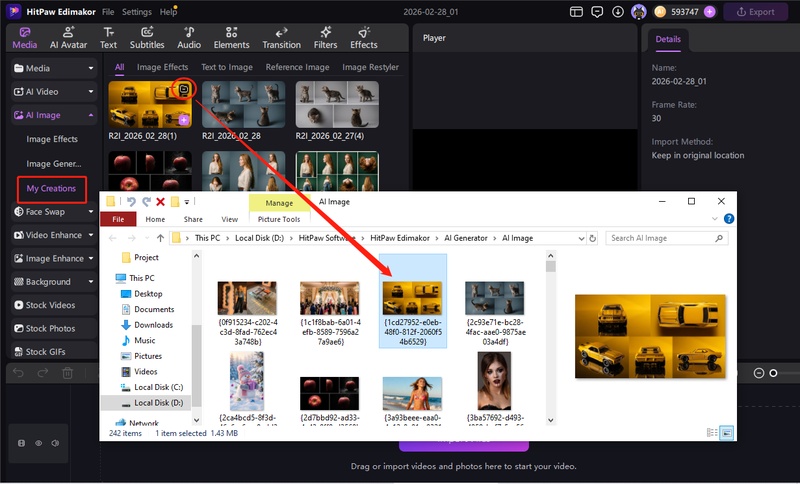This screenshot has width=800, height=484.
Task: Open the Effects panel
Action: coord(363,38)
